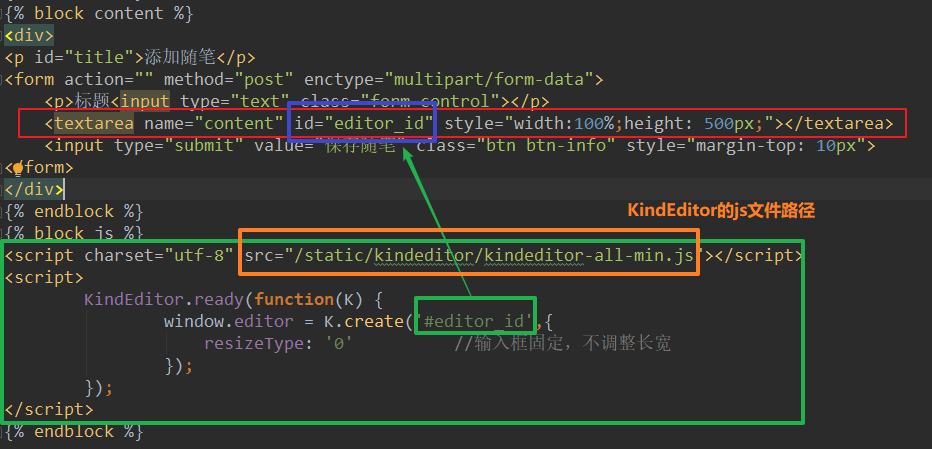
Task: Click the closing </div> tag
Action: (34, 190)
